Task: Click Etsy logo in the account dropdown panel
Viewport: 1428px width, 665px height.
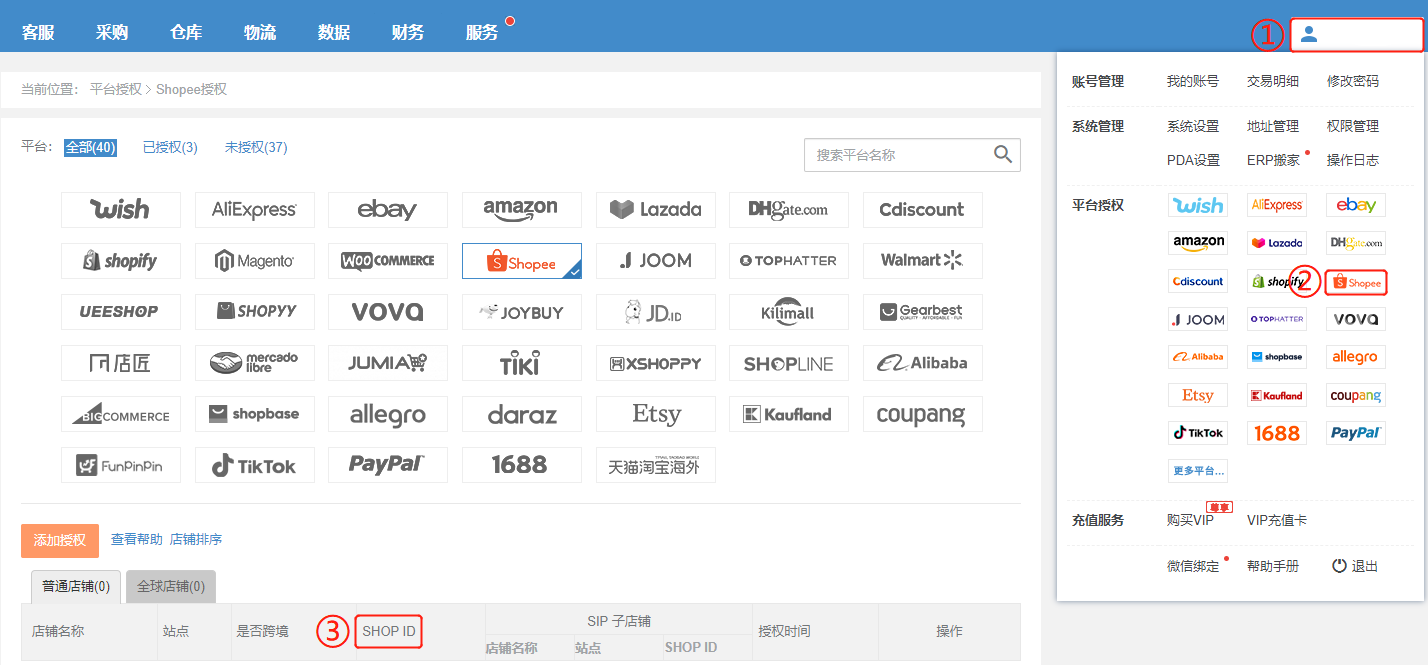Action: [1198, 395]
